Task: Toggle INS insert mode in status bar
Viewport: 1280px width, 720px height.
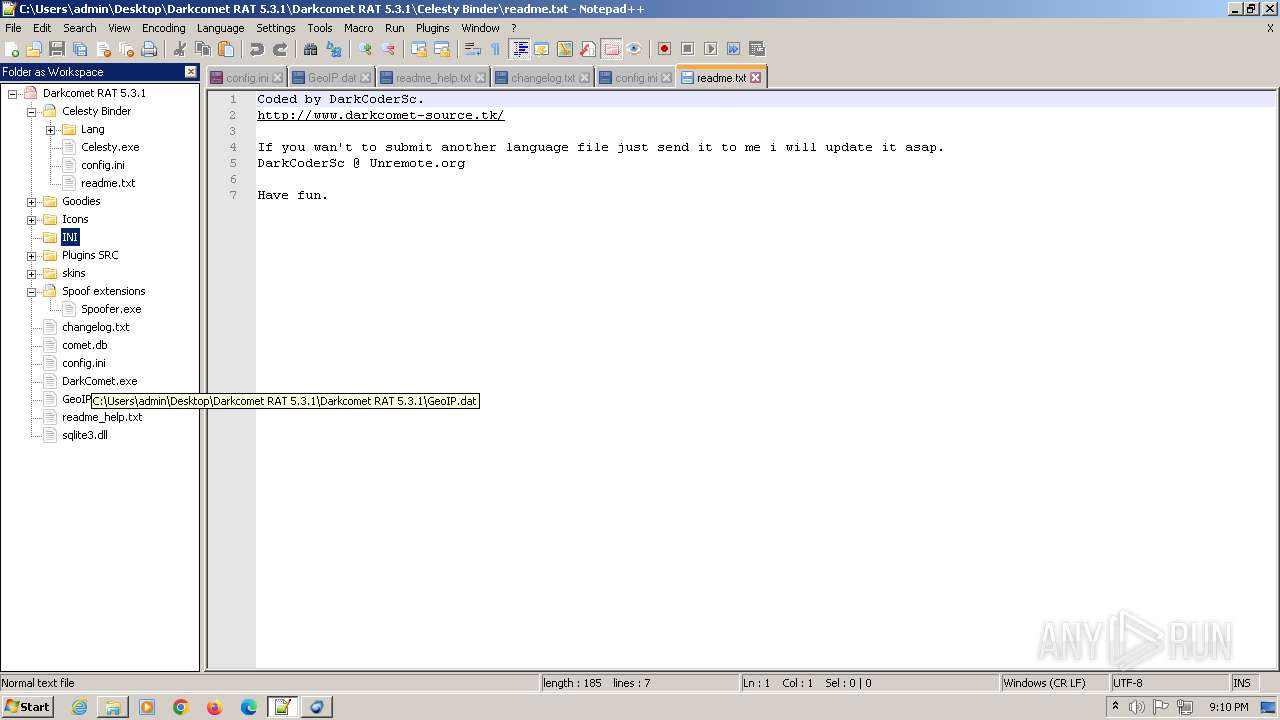Action: (x=1242, y=683)
